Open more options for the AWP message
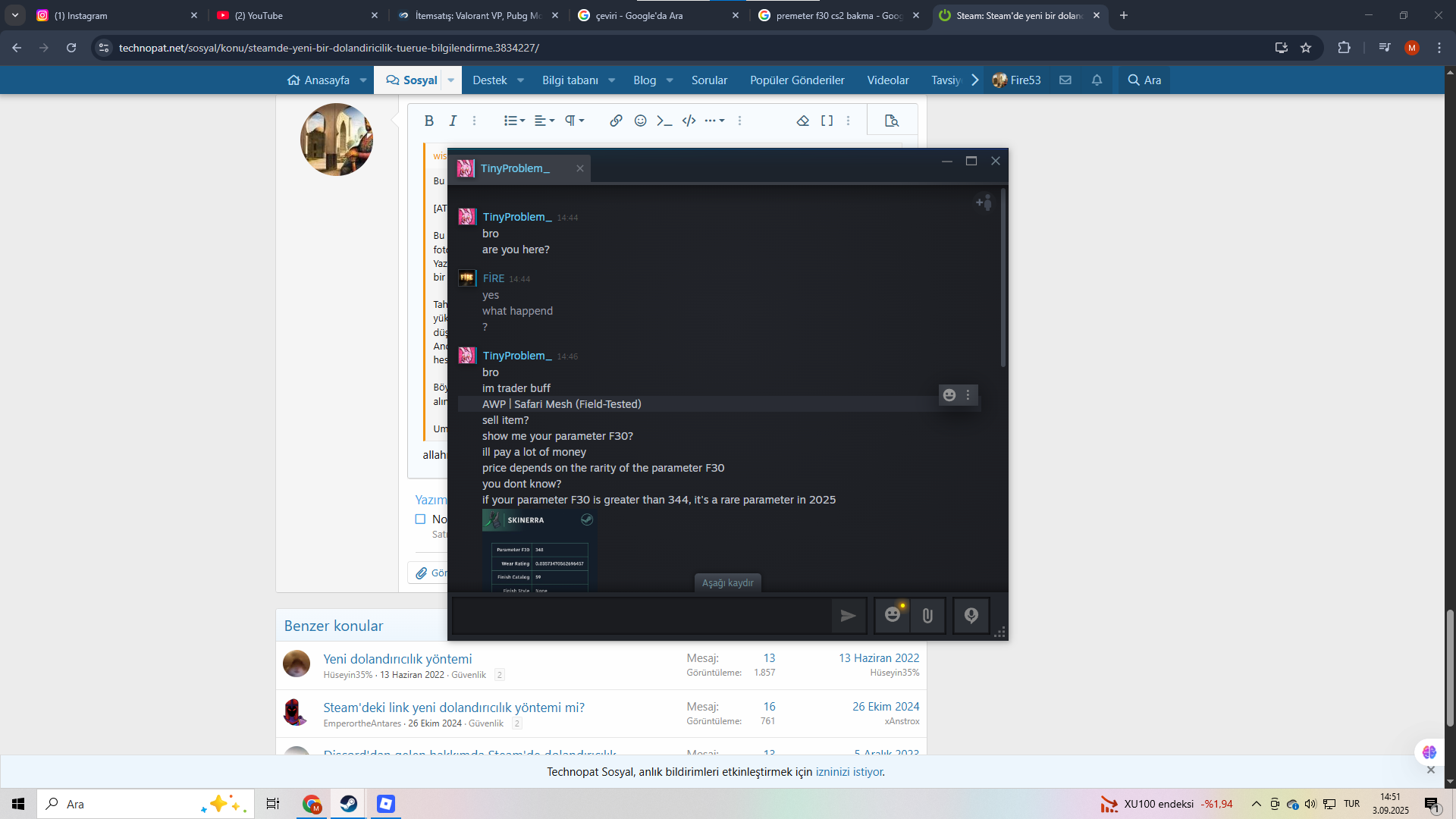The image size is (1456, 819). click(x=968, y=395)
